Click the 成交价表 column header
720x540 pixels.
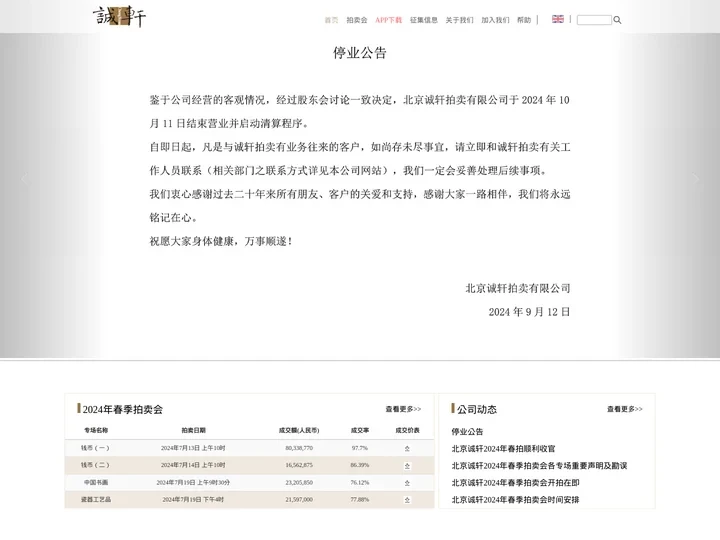click(x=407, y=430)
